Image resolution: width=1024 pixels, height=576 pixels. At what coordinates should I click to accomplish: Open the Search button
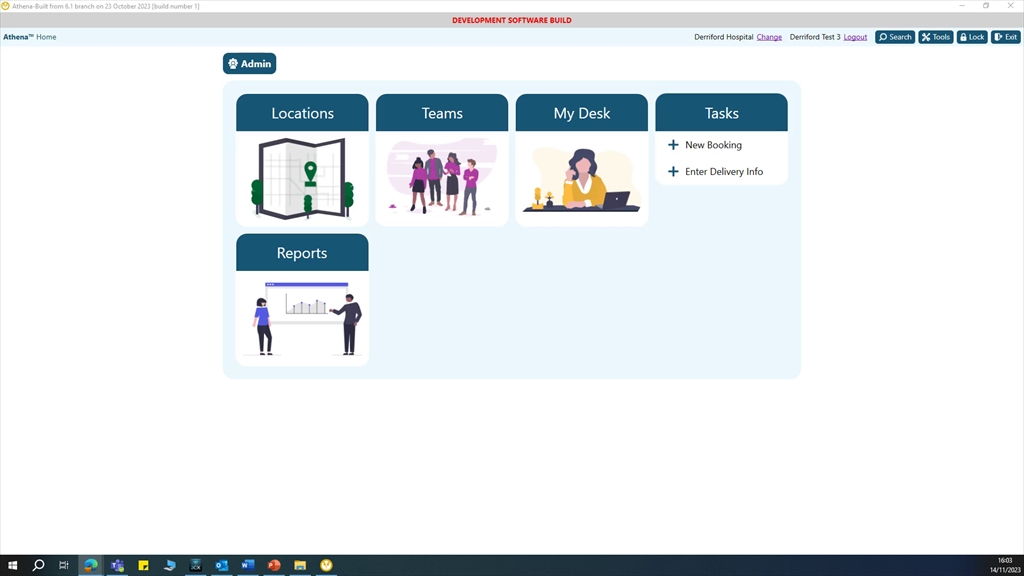[x=895, y=37]
